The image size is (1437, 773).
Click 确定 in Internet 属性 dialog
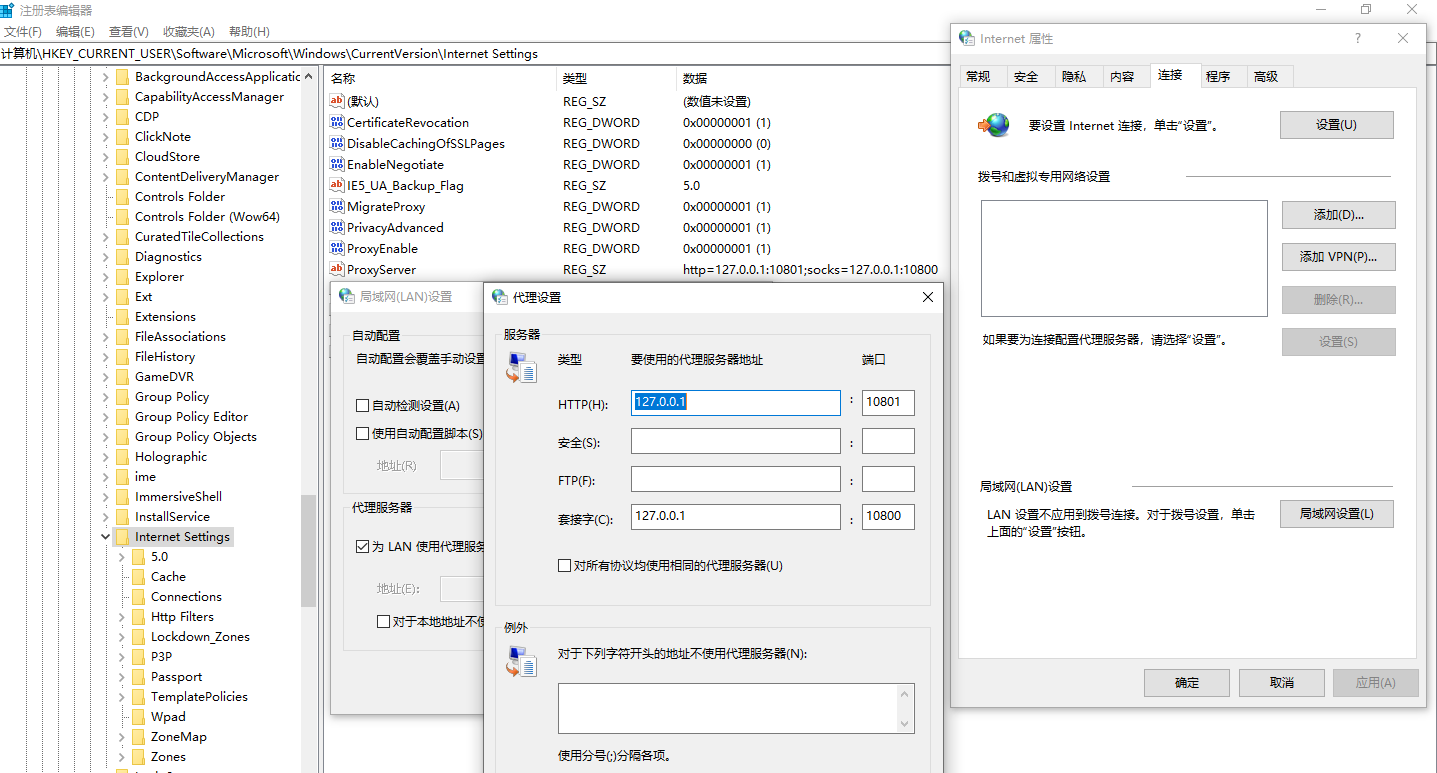(x=1187, y=683)
